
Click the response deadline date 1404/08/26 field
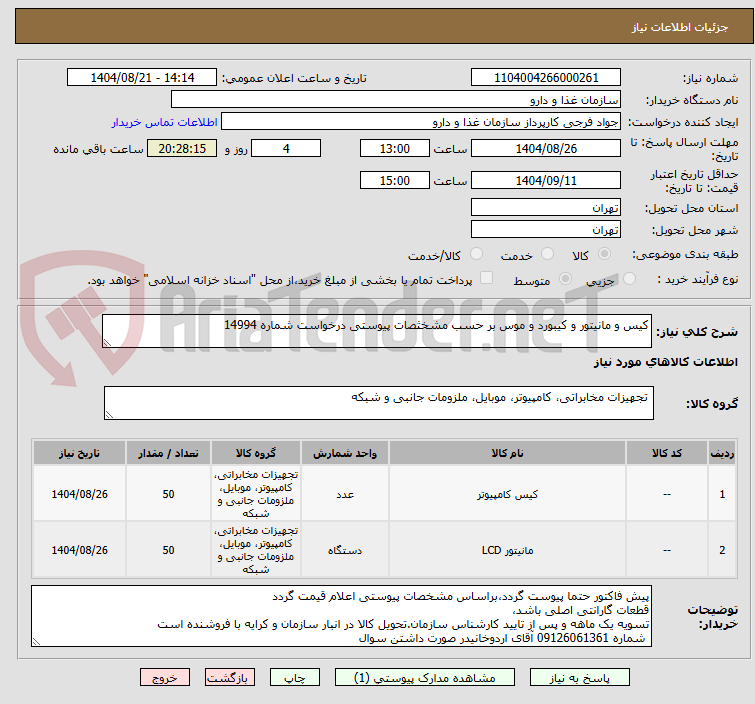click(x=546, y=148)
